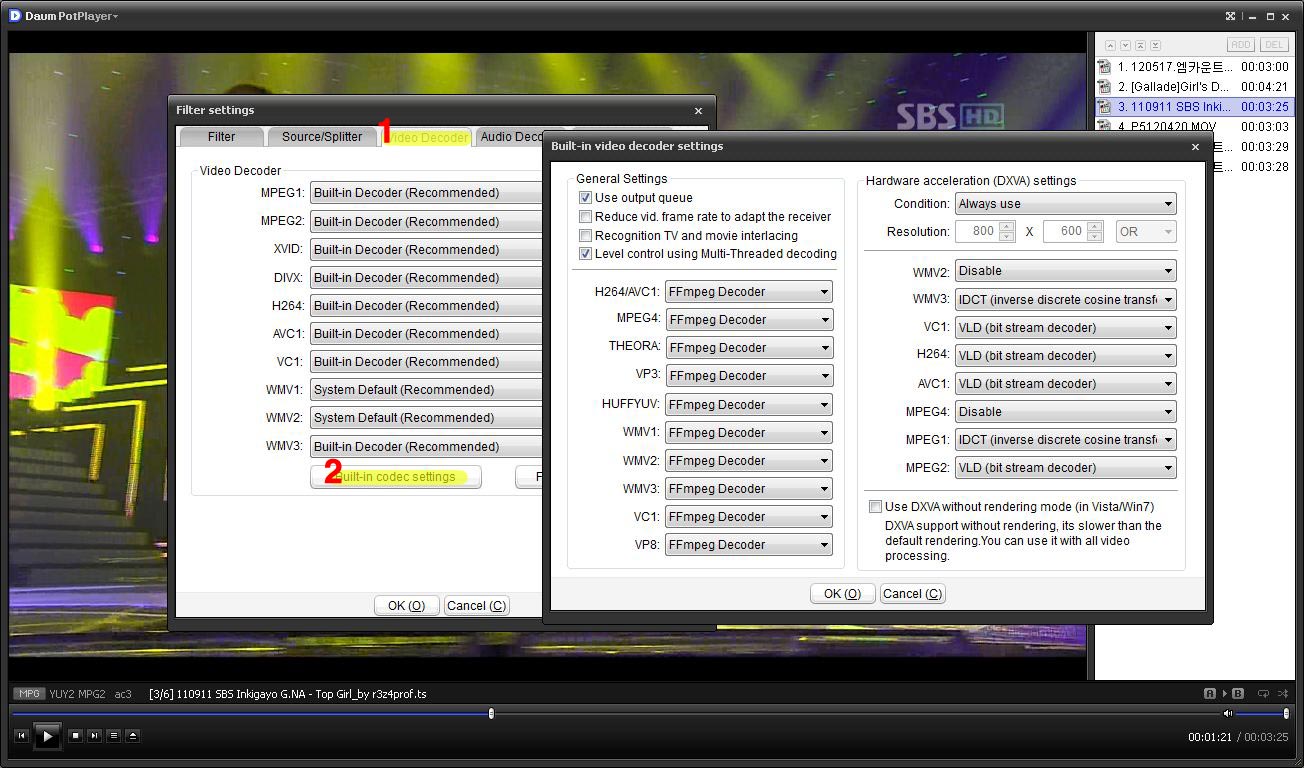Jump to the previous track
This screenshot has width=1304, height=768.
click(21, 736)
